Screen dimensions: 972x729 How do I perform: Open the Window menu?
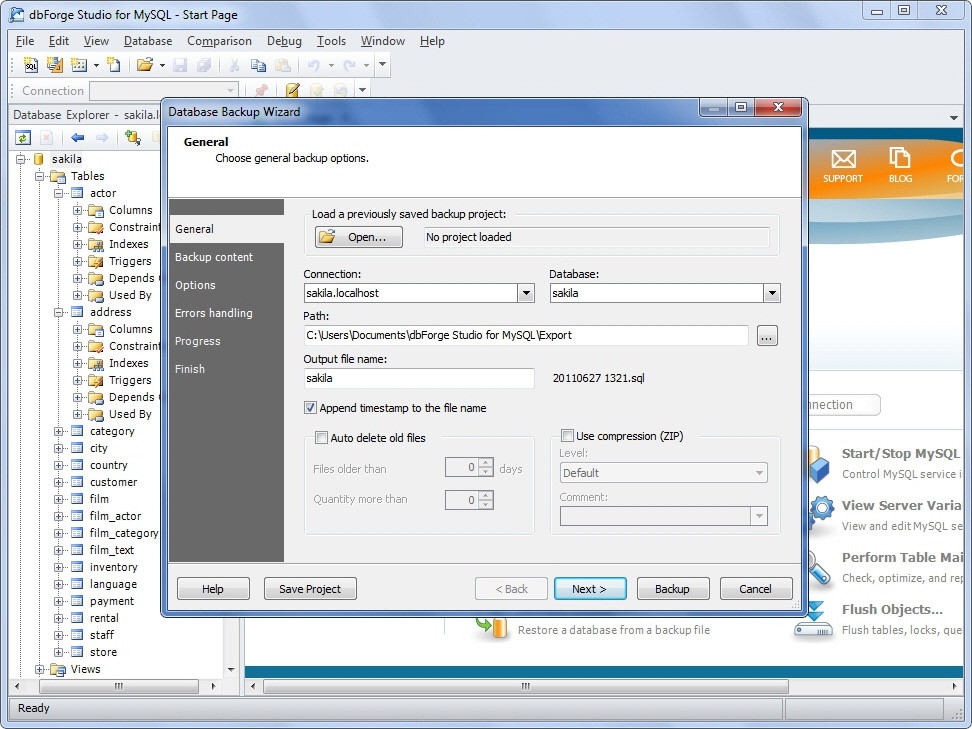(x=382, y=41)
